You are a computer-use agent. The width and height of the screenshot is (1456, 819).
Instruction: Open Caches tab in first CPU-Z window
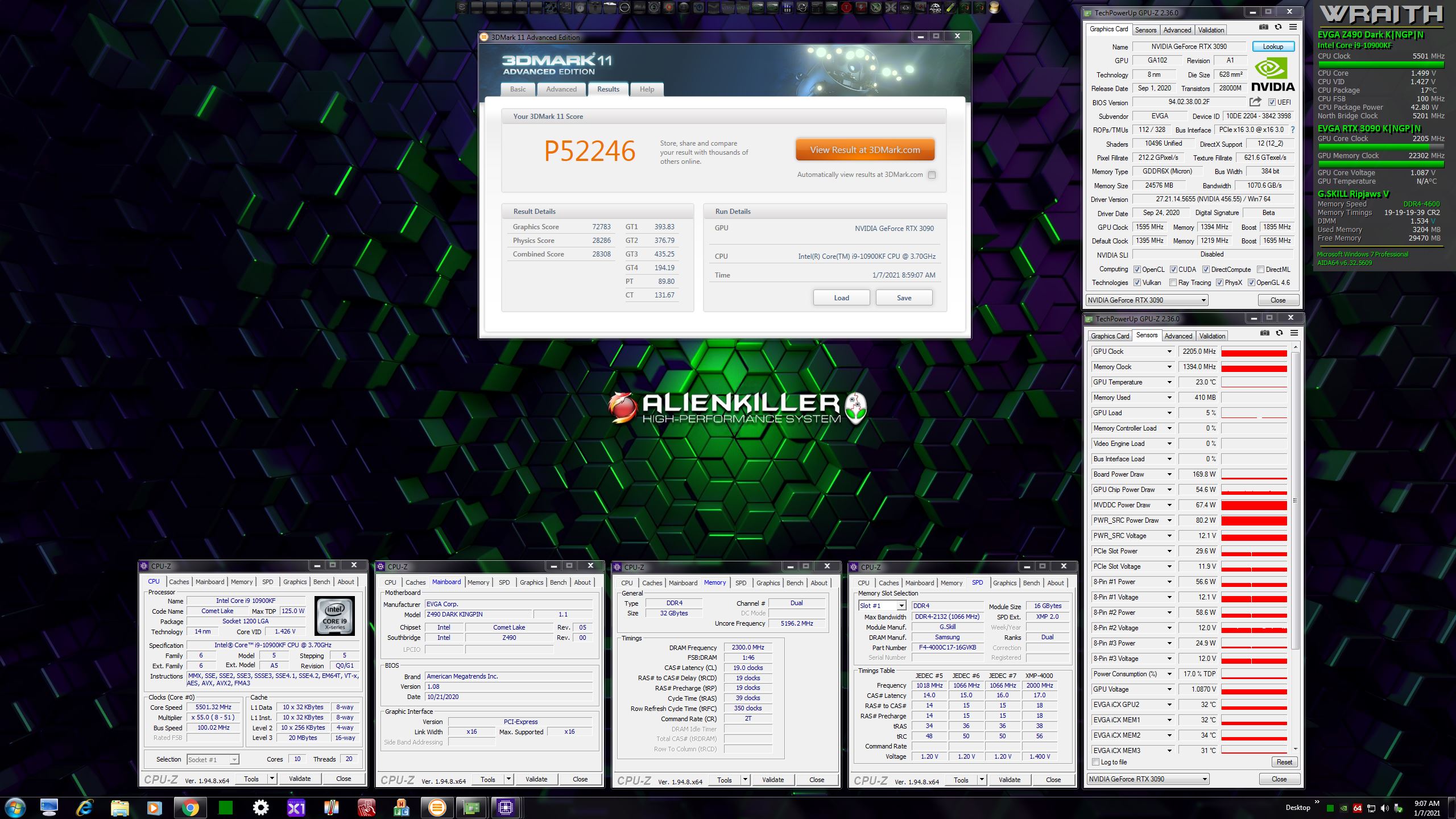click(179, 582)
